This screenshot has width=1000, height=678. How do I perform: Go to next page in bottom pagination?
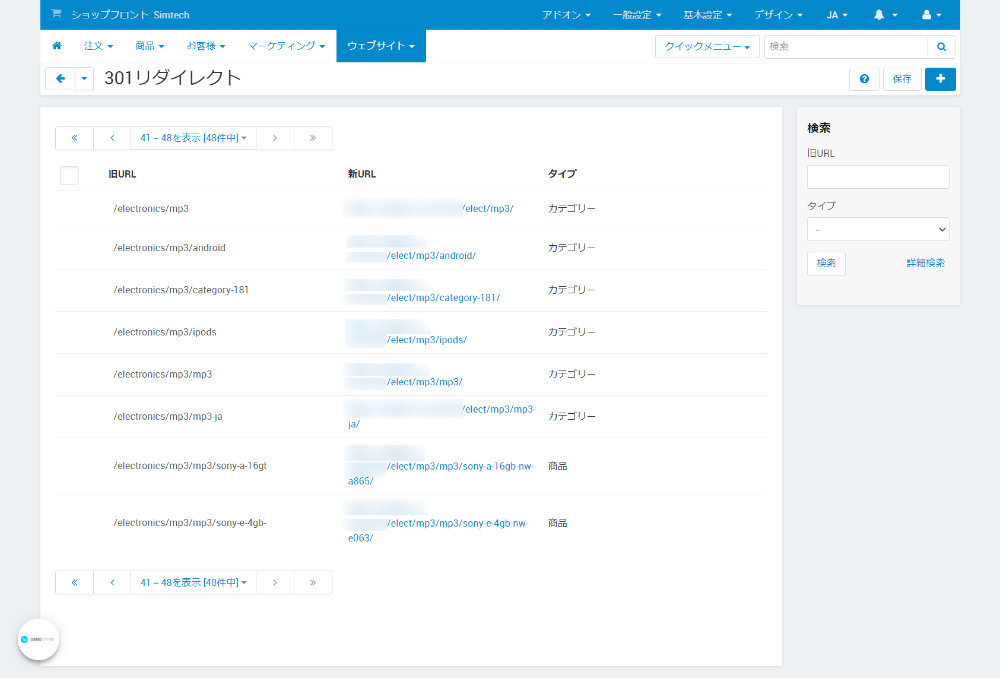pyautogui.click(x=275, y=582)
